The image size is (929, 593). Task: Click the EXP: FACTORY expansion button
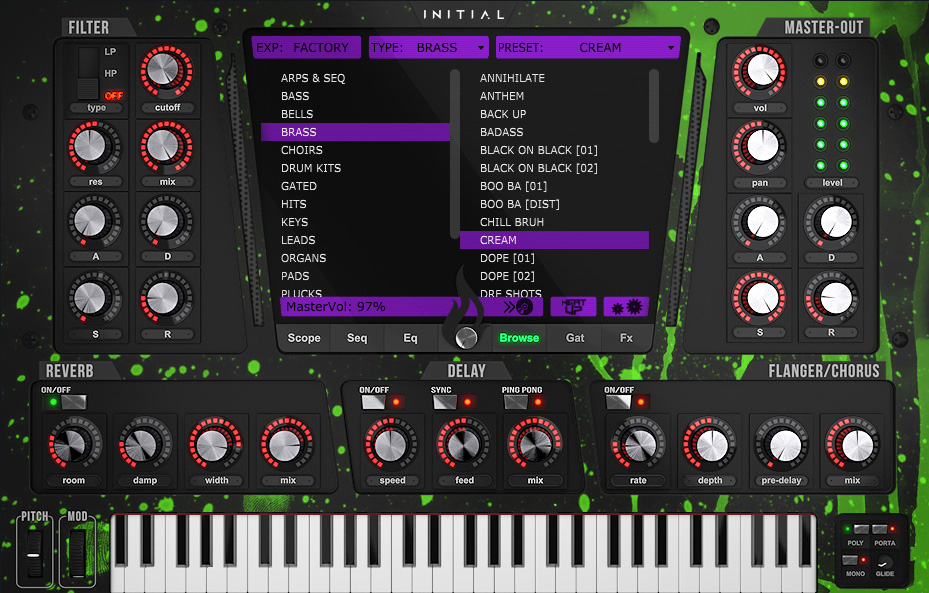pos(306,47)
